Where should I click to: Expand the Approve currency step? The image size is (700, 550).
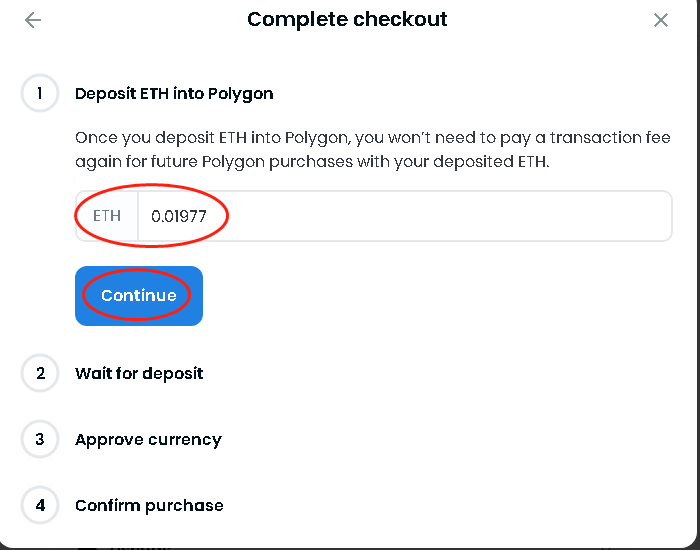coord(148,440)
